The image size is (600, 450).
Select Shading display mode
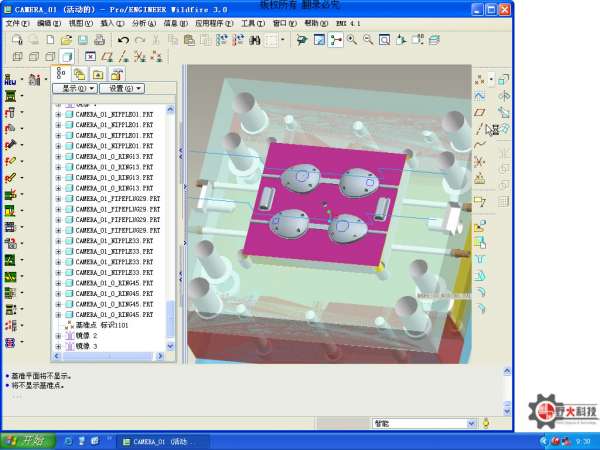pos(67,57)
